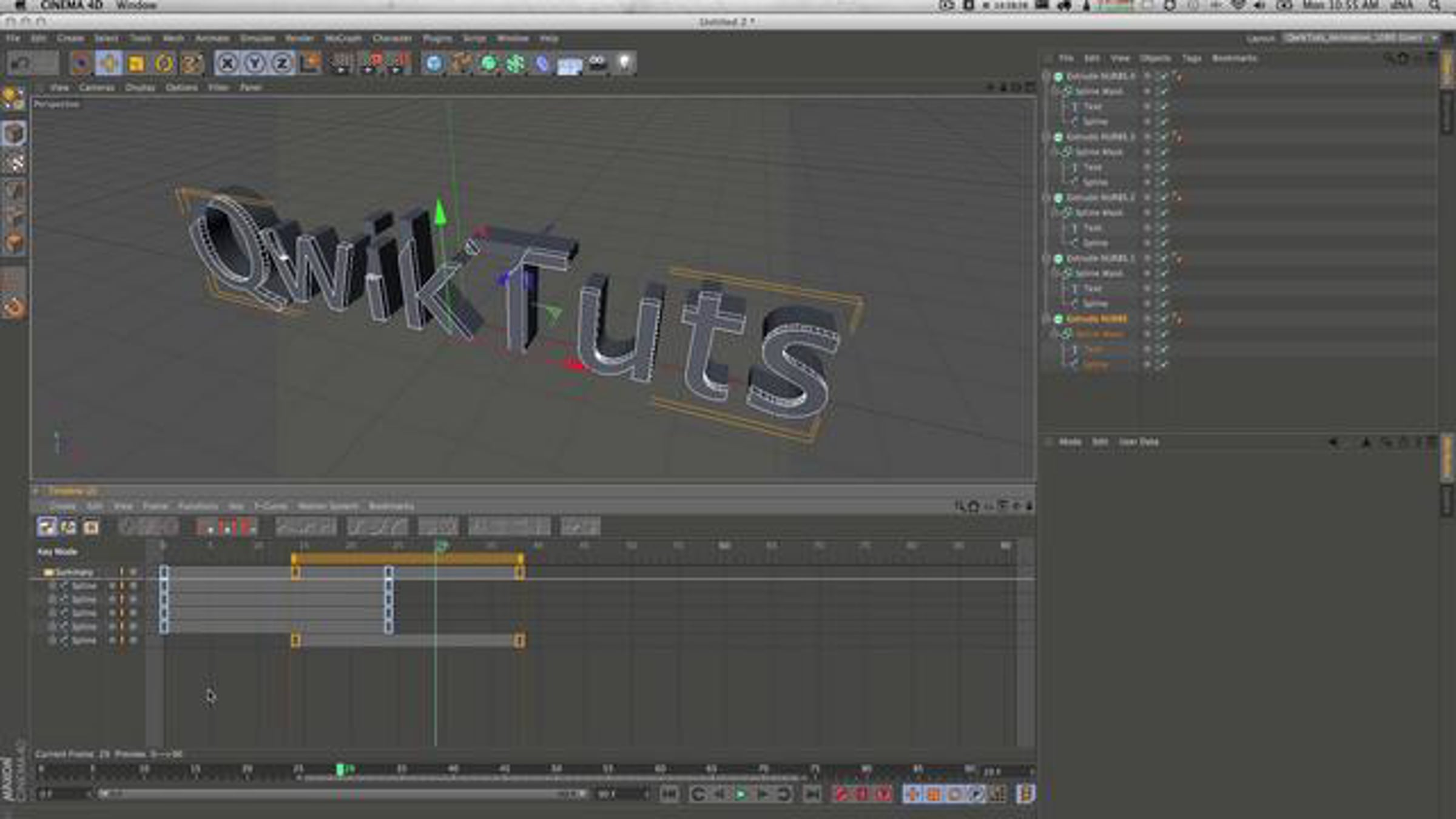
Task: Select Text object under Extrude NURBS.4
Action: (x=1093, y=107)
